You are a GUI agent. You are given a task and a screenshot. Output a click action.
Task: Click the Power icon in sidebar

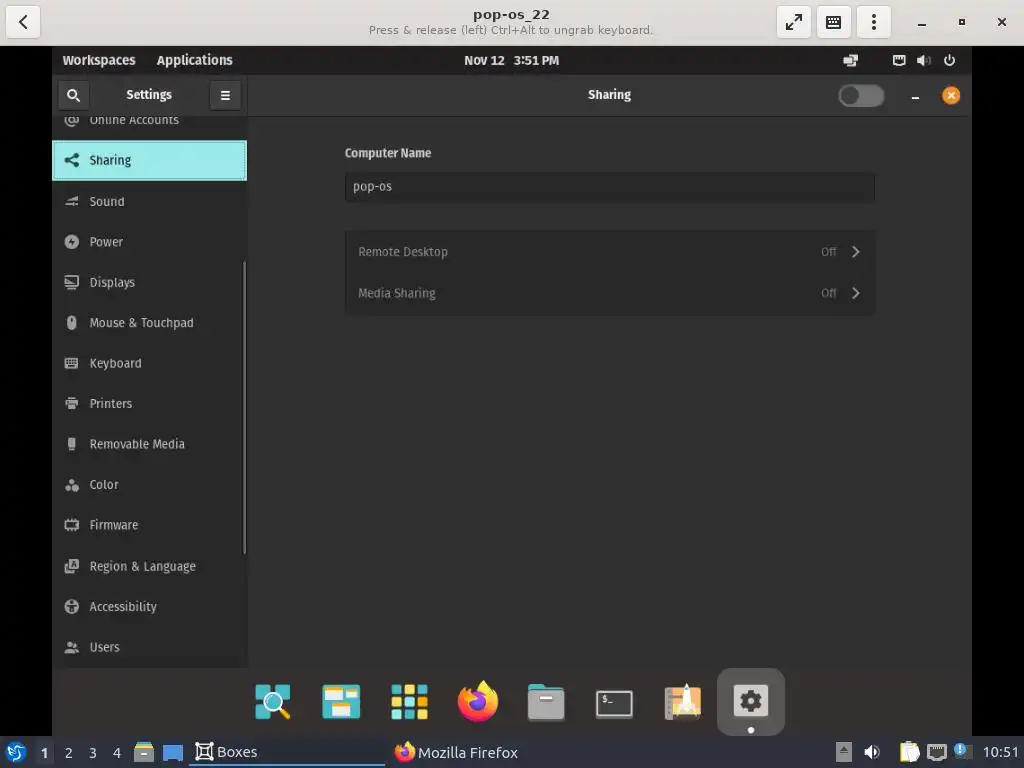(x=72, y=242)
